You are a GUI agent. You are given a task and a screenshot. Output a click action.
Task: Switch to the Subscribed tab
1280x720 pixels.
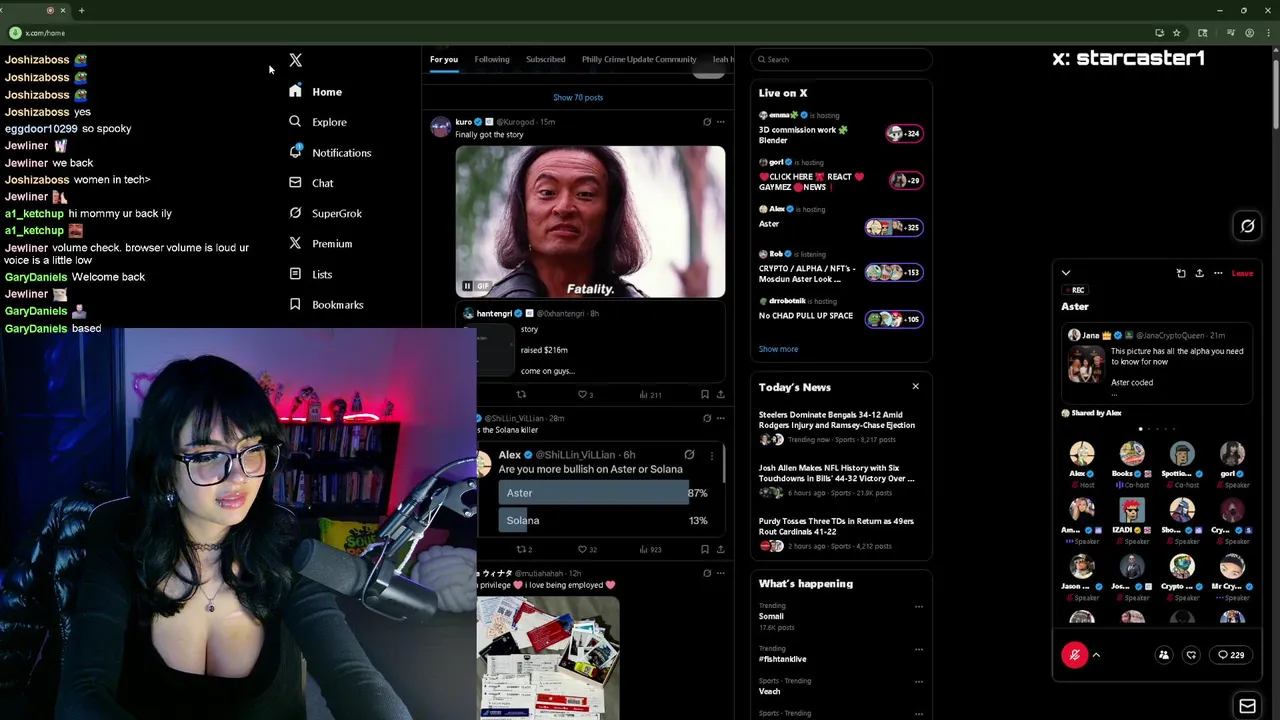pos(546,59)
